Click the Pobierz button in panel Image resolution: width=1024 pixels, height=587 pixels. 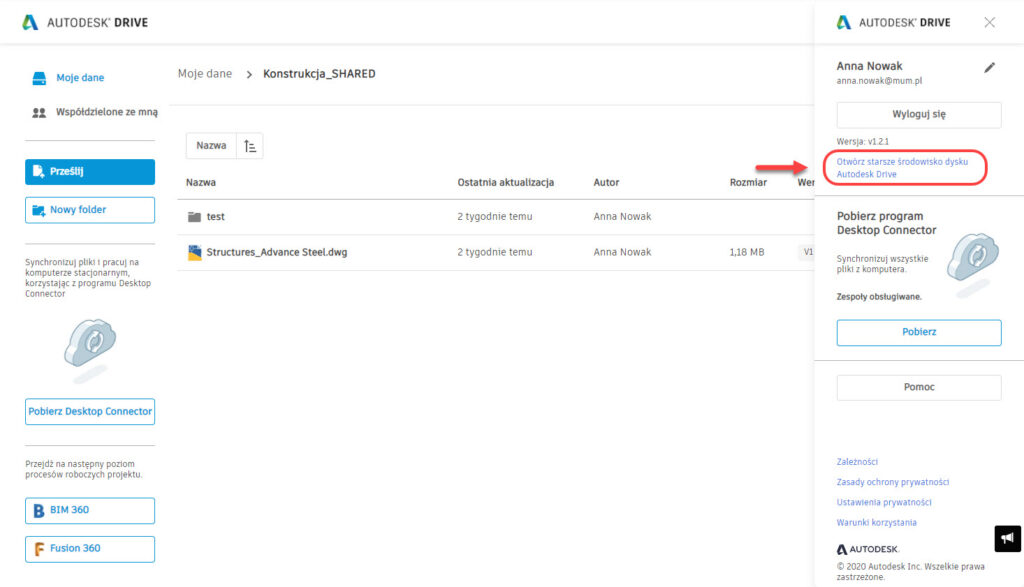[x=918, y=332]
